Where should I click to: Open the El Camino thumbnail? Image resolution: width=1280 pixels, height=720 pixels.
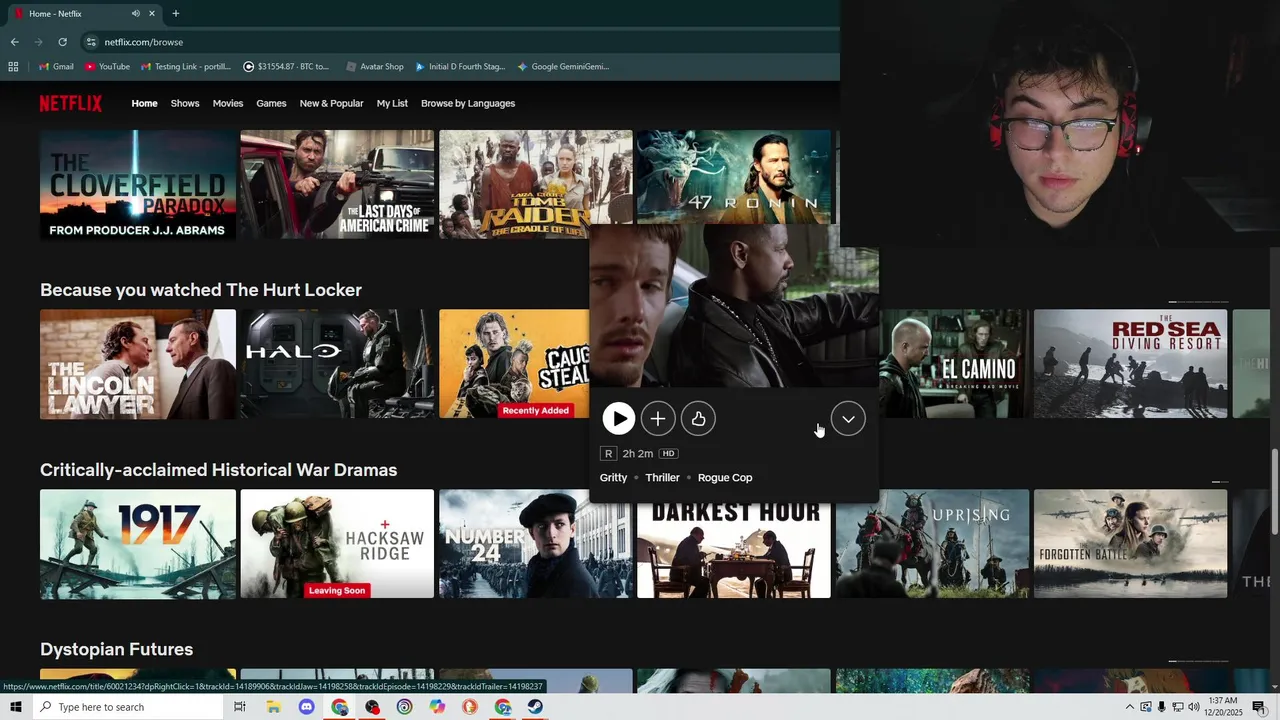(954, 364)
